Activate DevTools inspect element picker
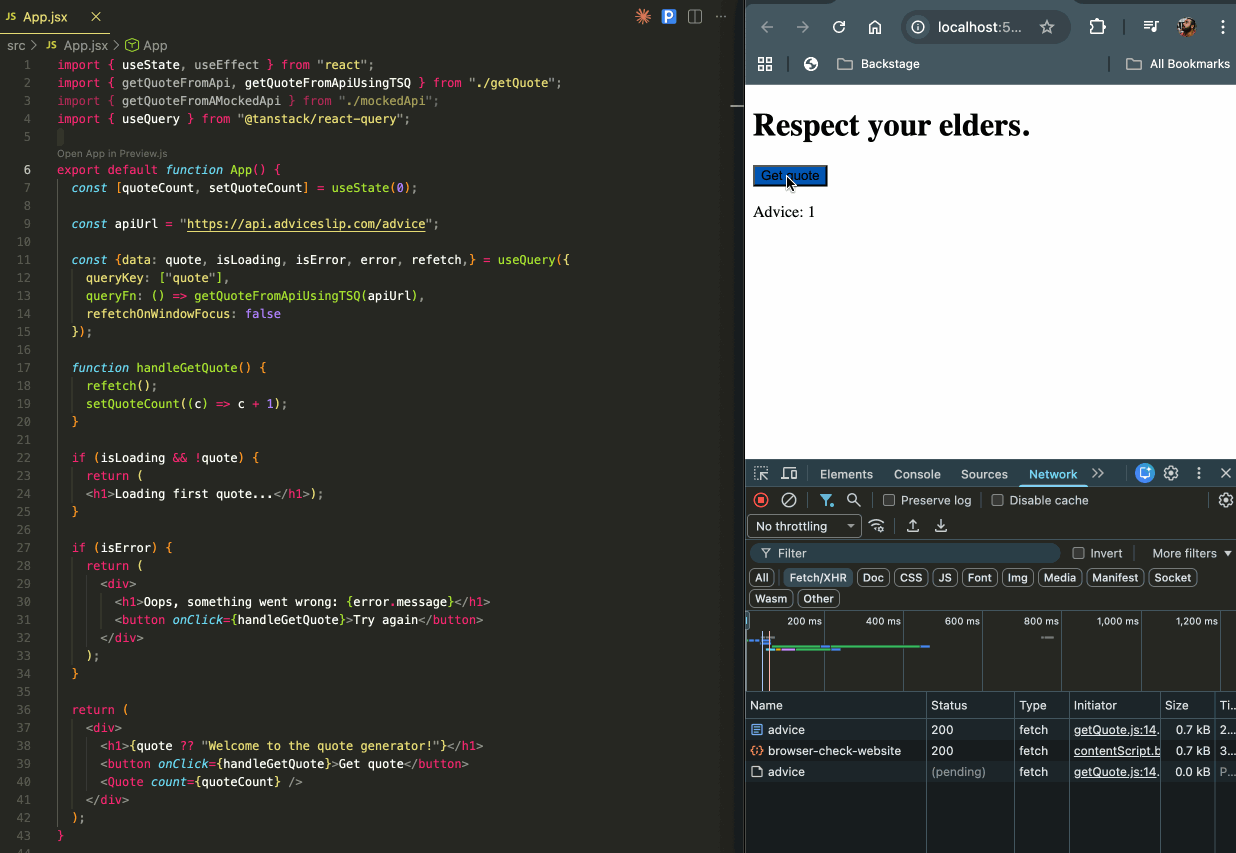The height and width of the screenshot is (853, 1236). [x=761, y=474]
